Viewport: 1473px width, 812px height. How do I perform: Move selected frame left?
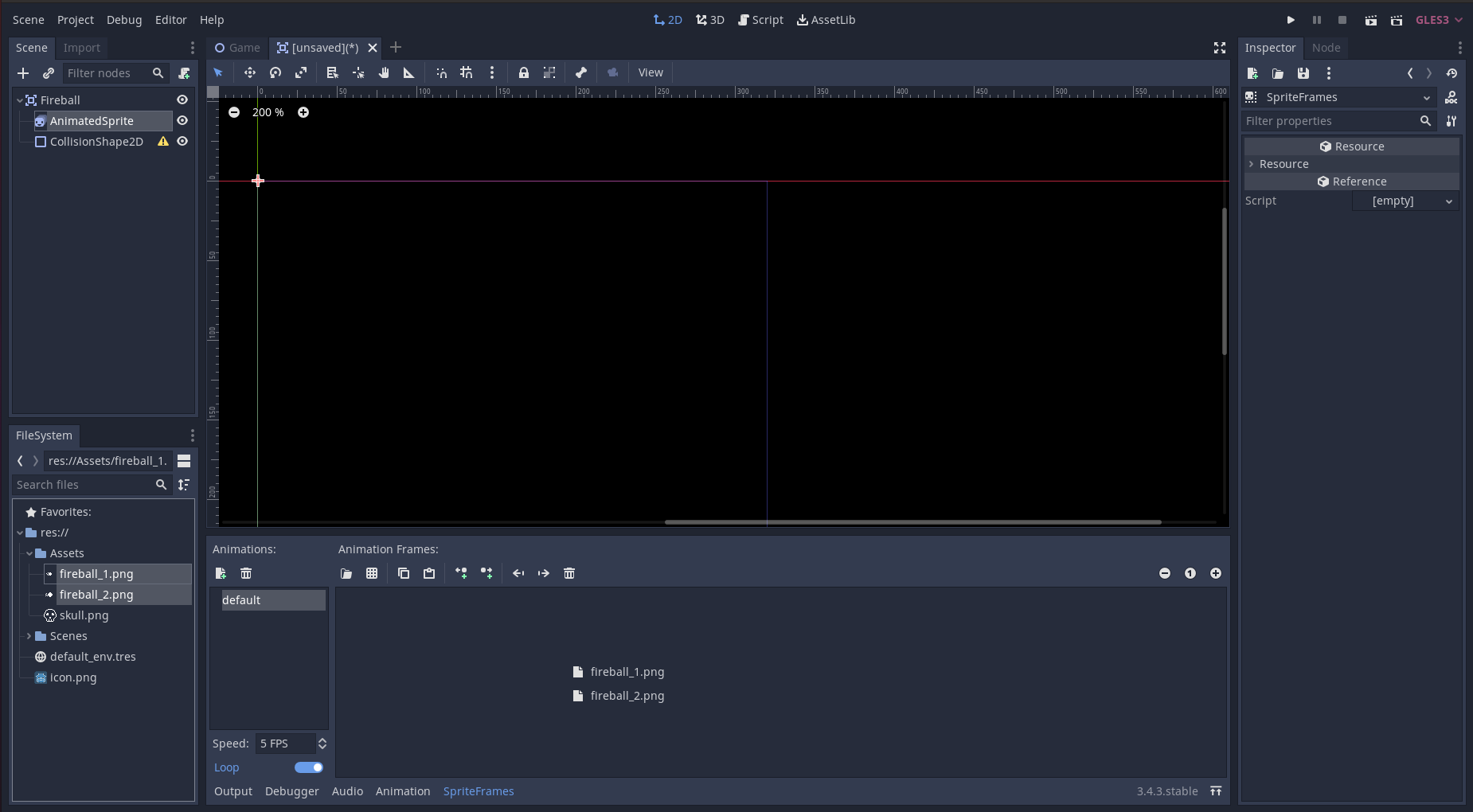518,573
